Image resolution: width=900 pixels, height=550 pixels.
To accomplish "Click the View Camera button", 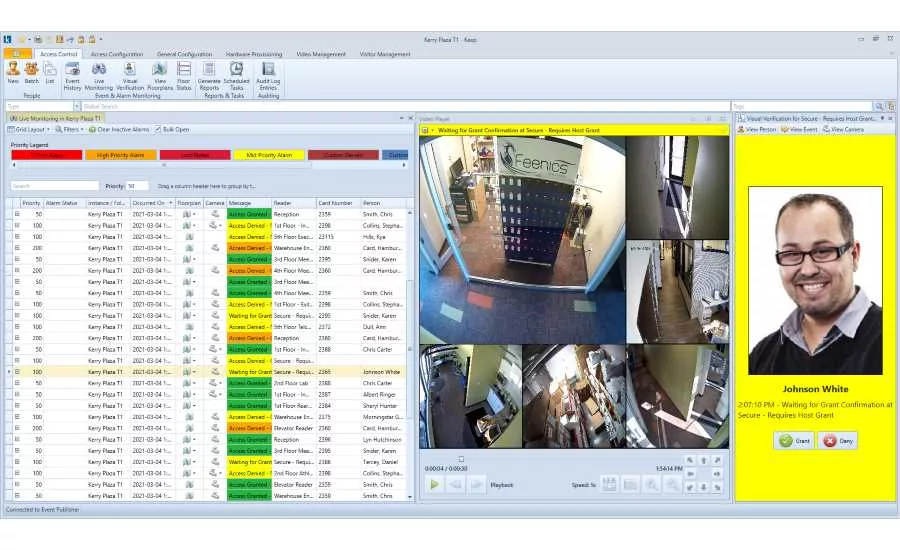I will tap(843, 130).
